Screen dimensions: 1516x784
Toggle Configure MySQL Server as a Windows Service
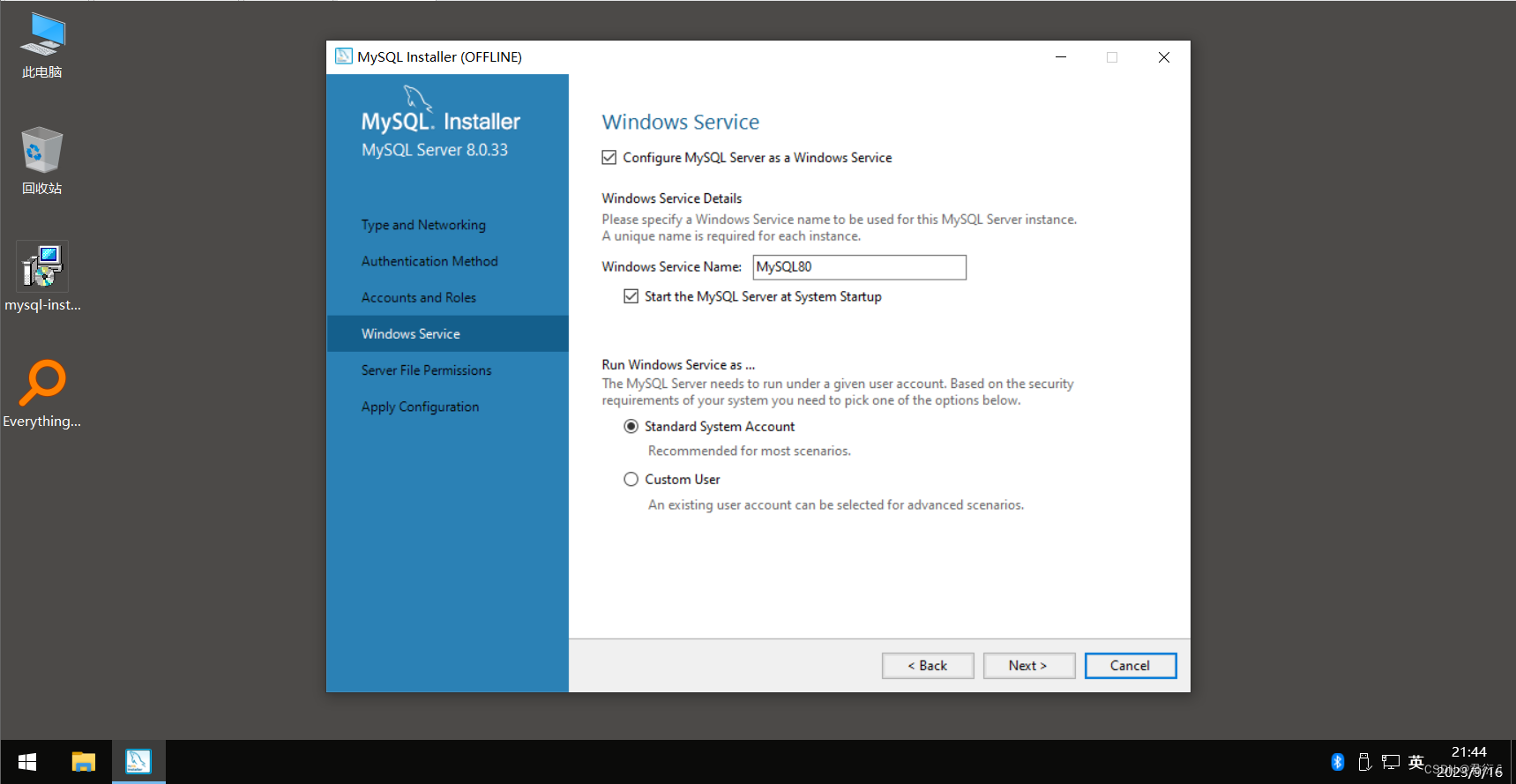click(x=609, y=158)
